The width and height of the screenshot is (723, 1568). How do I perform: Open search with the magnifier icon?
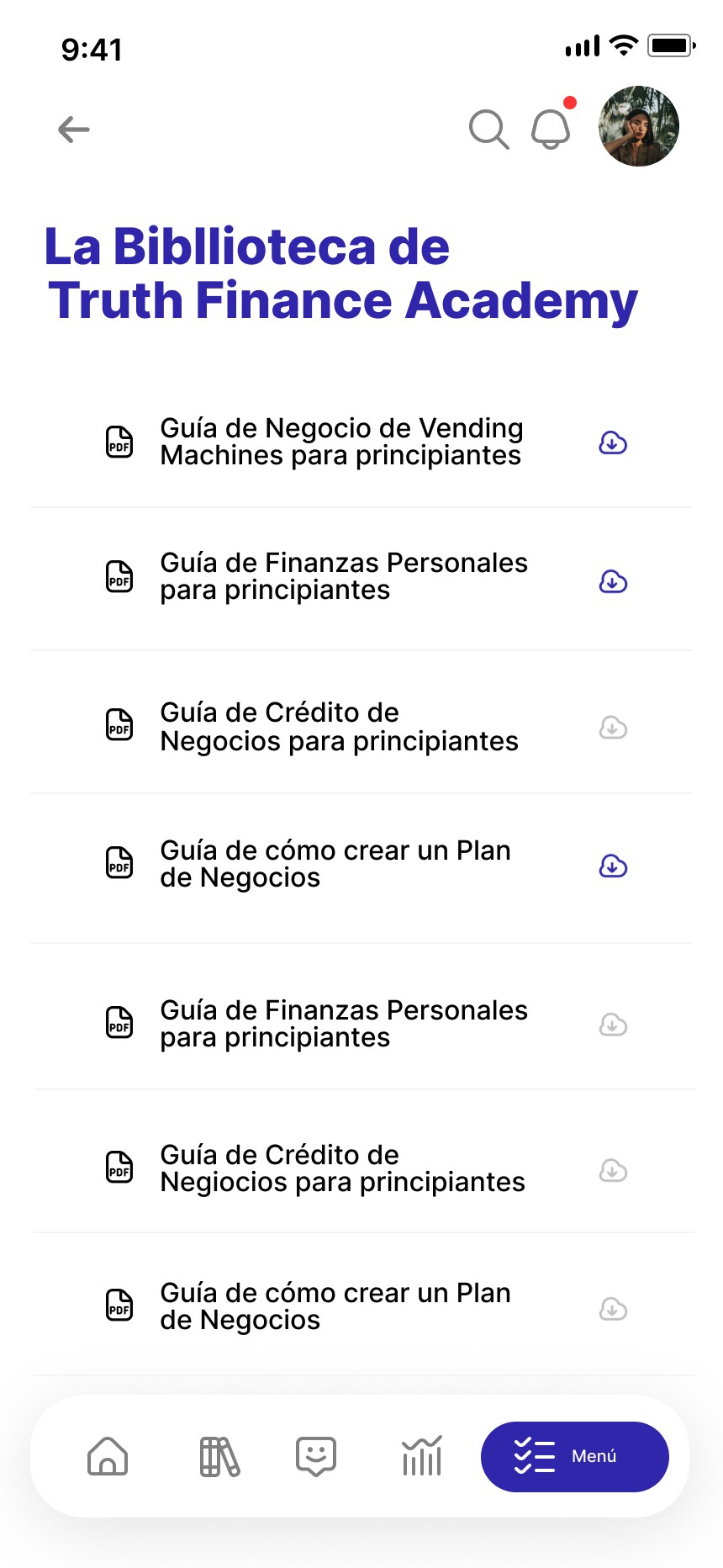[488, 130]
